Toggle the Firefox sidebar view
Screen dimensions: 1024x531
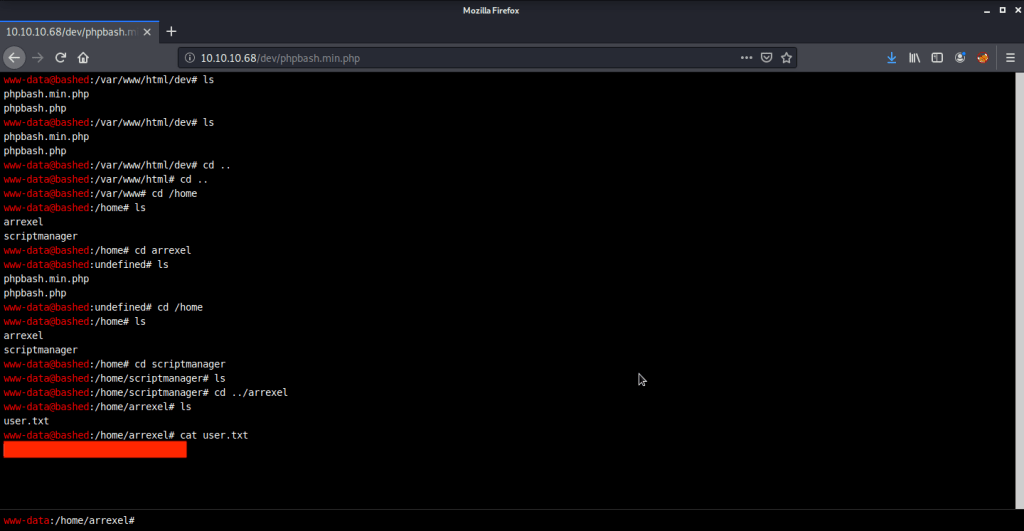pyautogui.click(x=937, y=58)
